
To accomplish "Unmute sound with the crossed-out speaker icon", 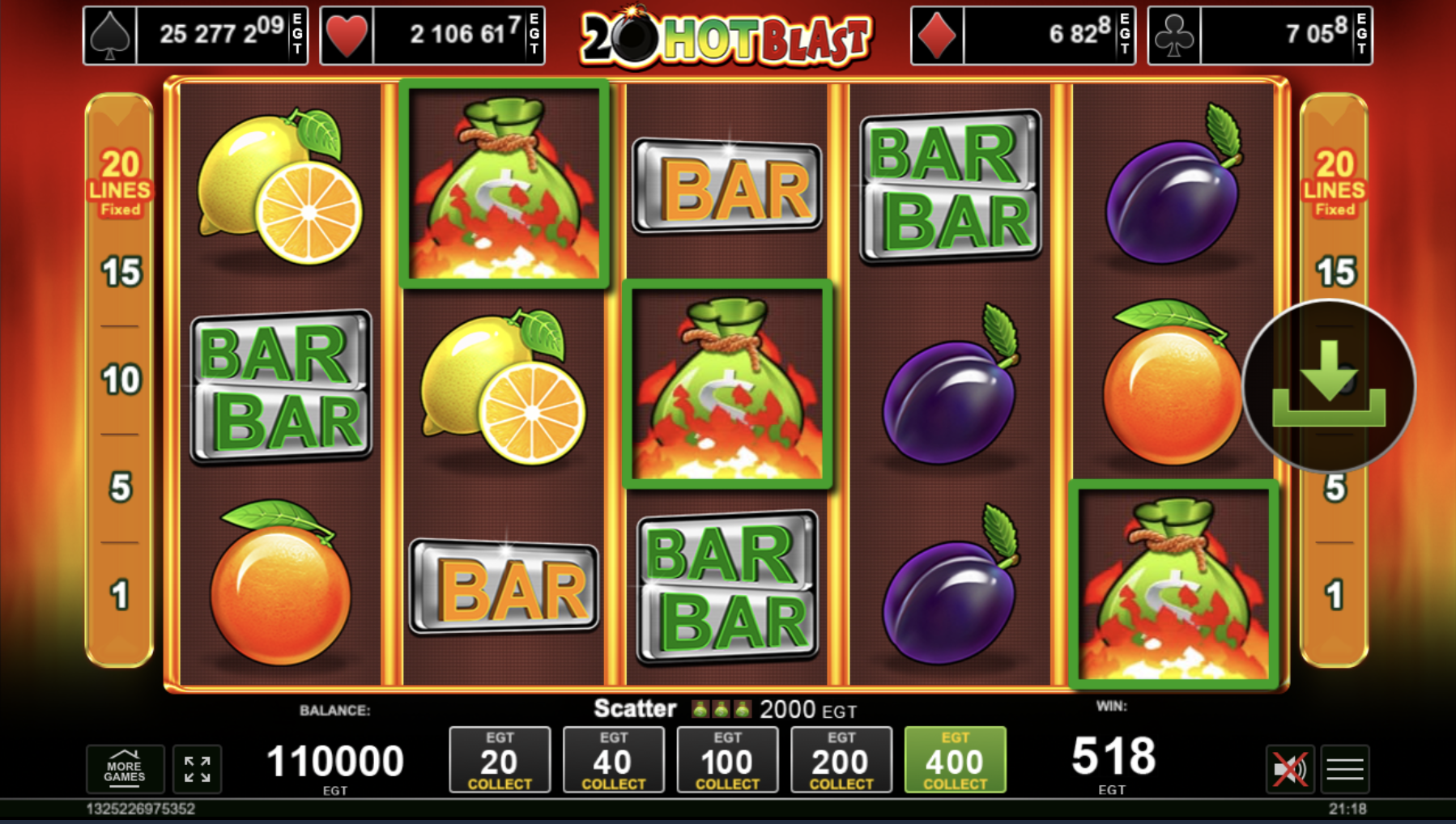I will tap(1289, 768).
